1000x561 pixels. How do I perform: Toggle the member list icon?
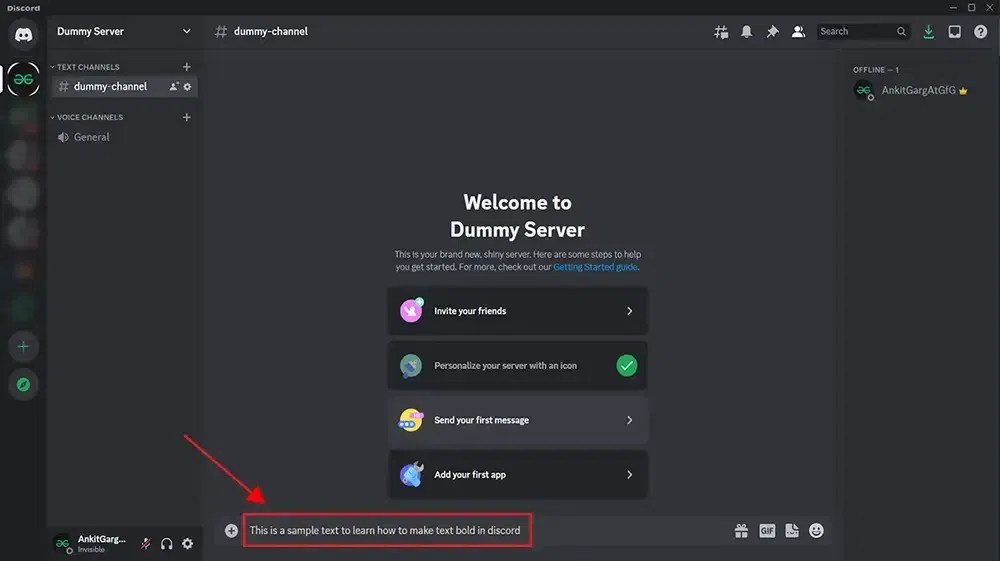(798, 31)
